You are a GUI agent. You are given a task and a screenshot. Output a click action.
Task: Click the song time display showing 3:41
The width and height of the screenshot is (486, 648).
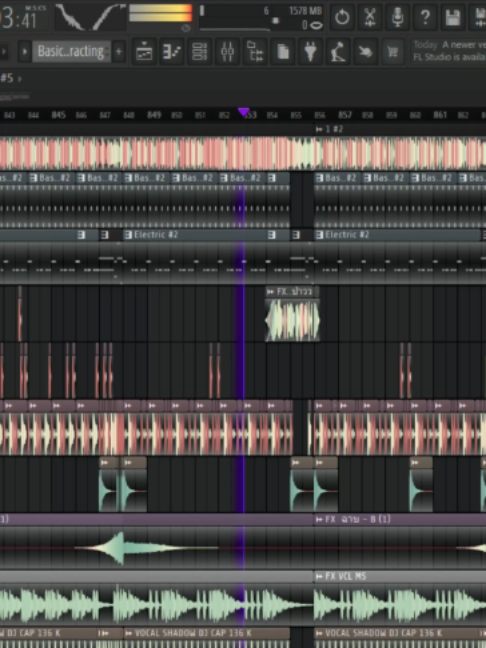[x=23, y=17]
